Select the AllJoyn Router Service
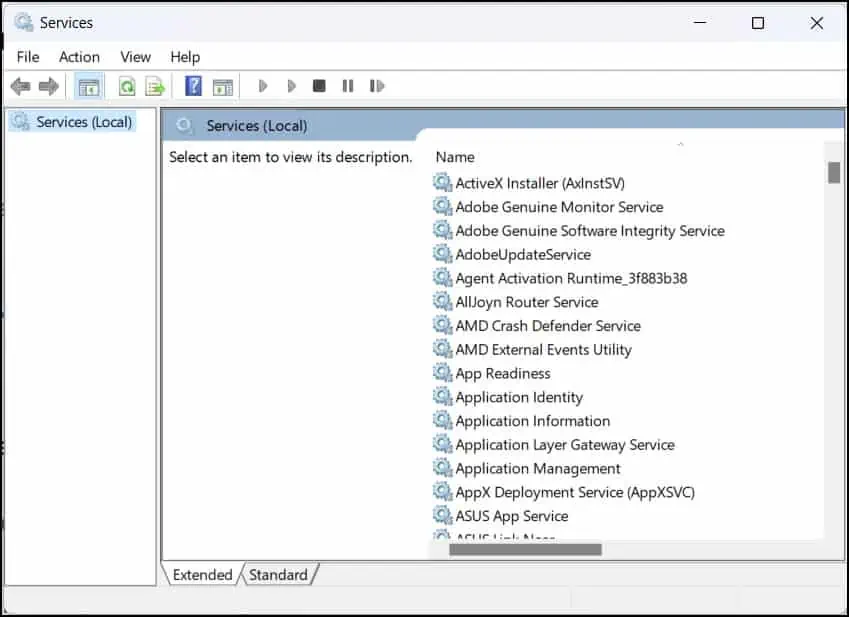 (526, 301)
